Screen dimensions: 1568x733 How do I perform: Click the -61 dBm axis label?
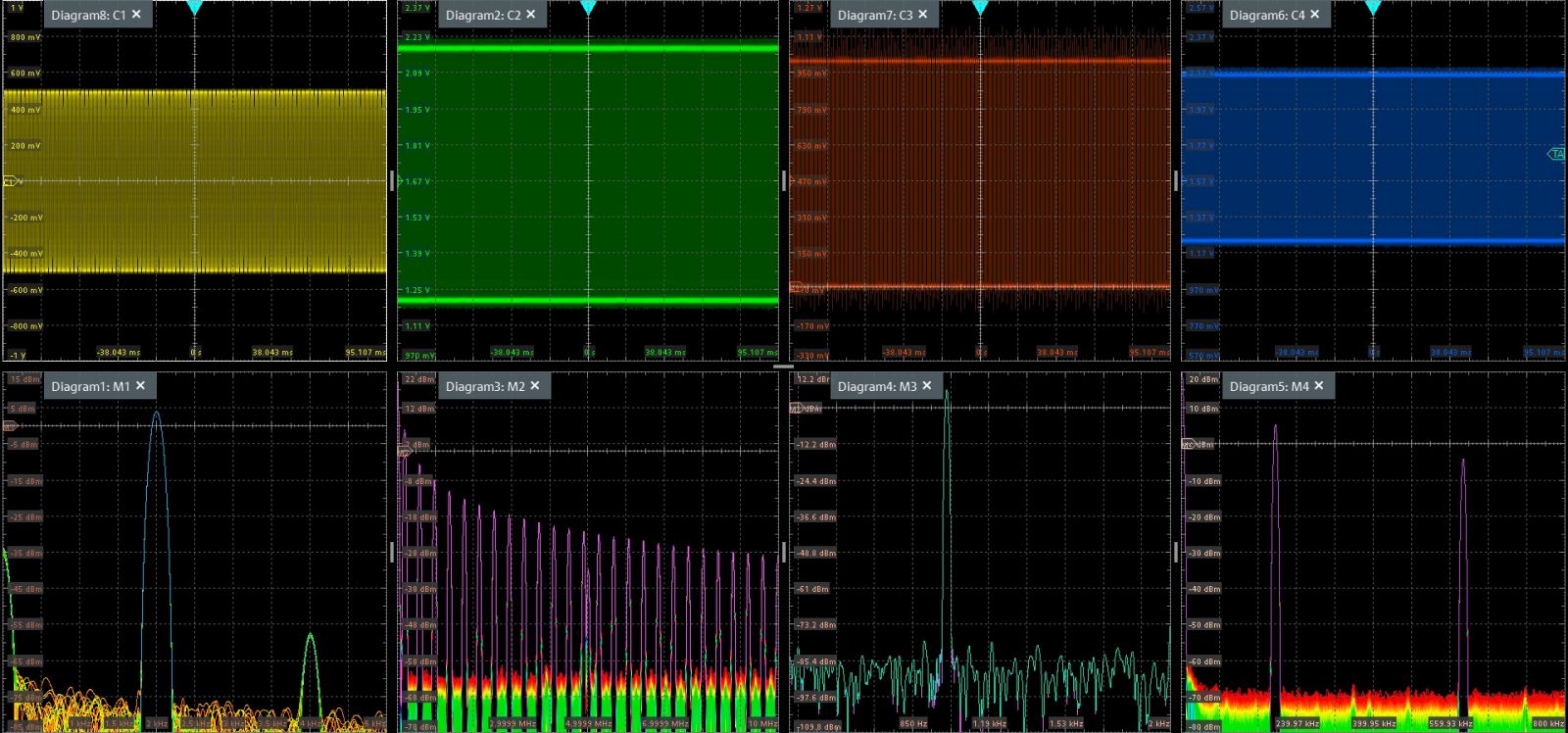[x=812, y=589]
